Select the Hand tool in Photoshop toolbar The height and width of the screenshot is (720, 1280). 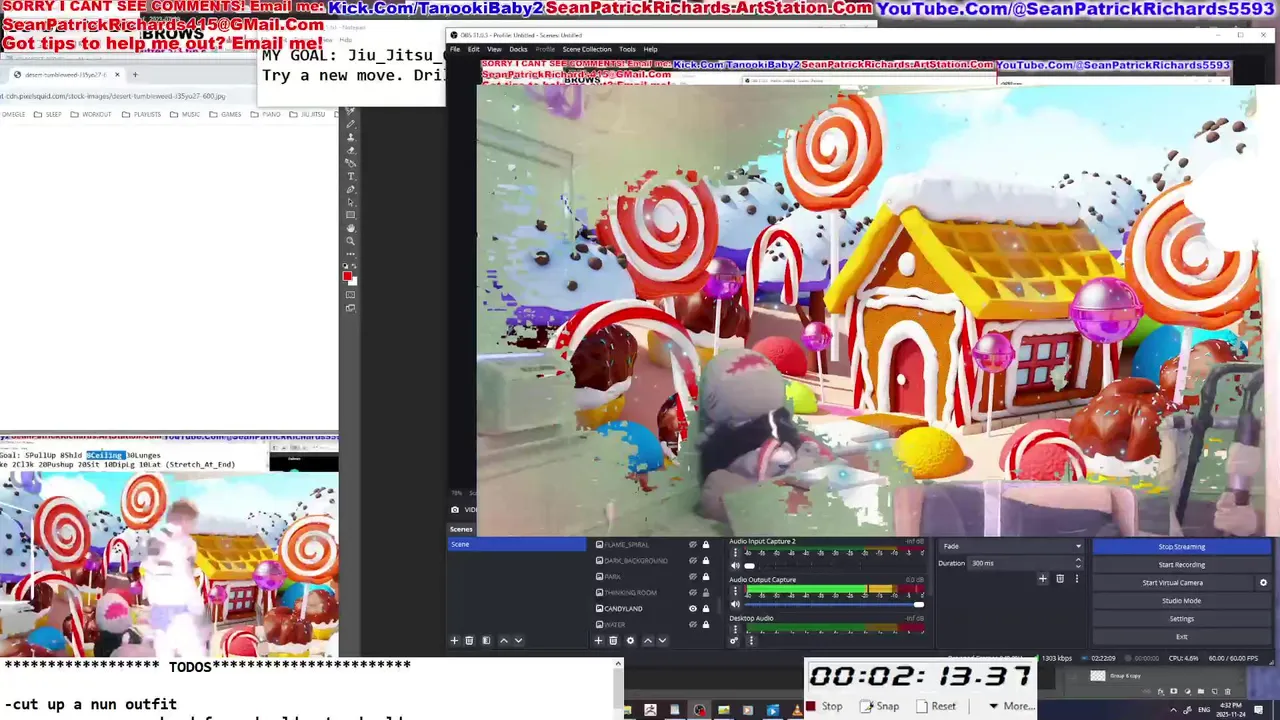tap(350, 228)
